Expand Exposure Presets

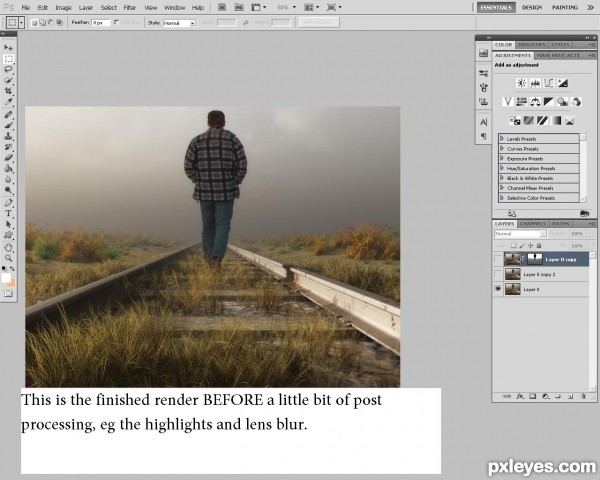(x=502, y=158)
